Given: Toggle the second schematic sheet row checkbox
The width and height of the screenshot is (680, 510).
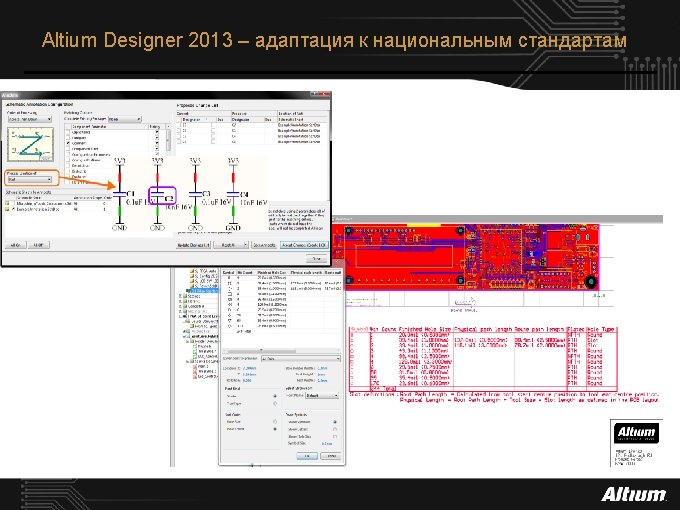Looking at the screenshot, I should pos(14,209).
